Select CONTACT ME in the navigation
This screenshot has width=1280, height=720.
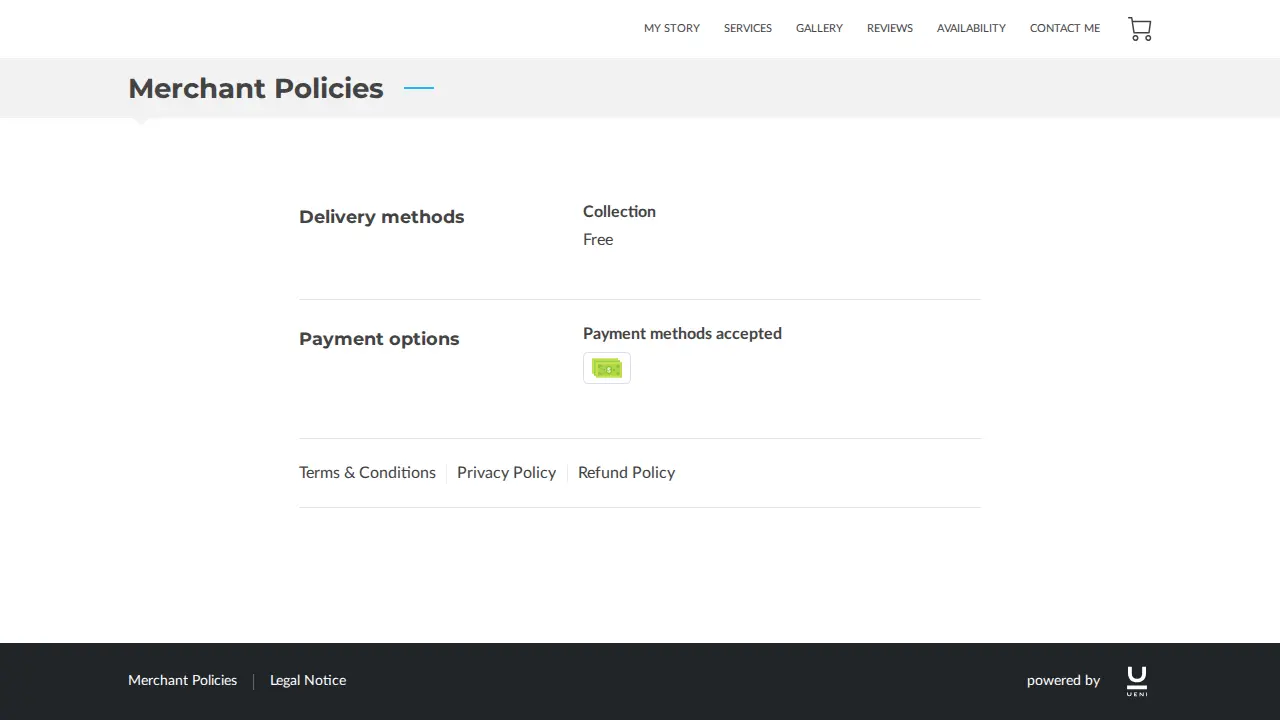[1065, 28]
